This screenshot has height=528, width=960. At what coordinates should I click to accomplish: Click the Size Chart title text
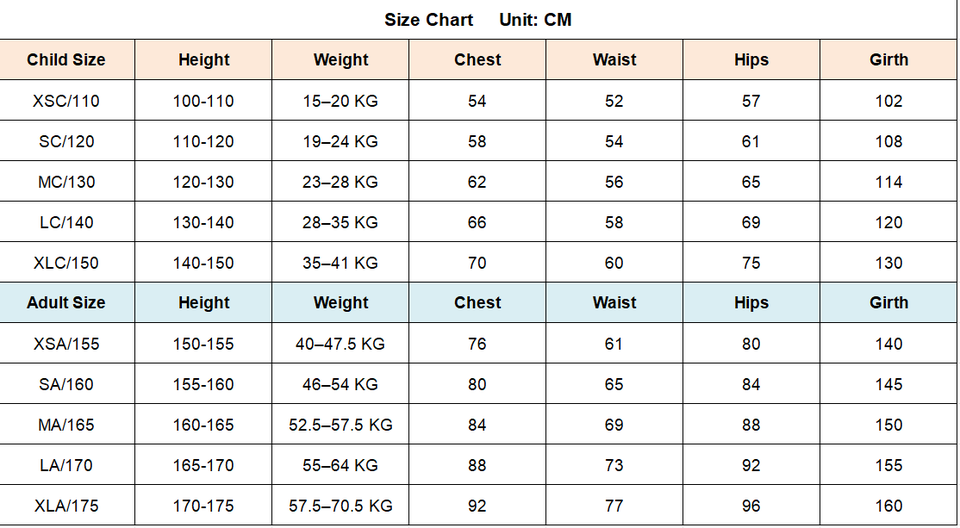(x=429, y=20)
